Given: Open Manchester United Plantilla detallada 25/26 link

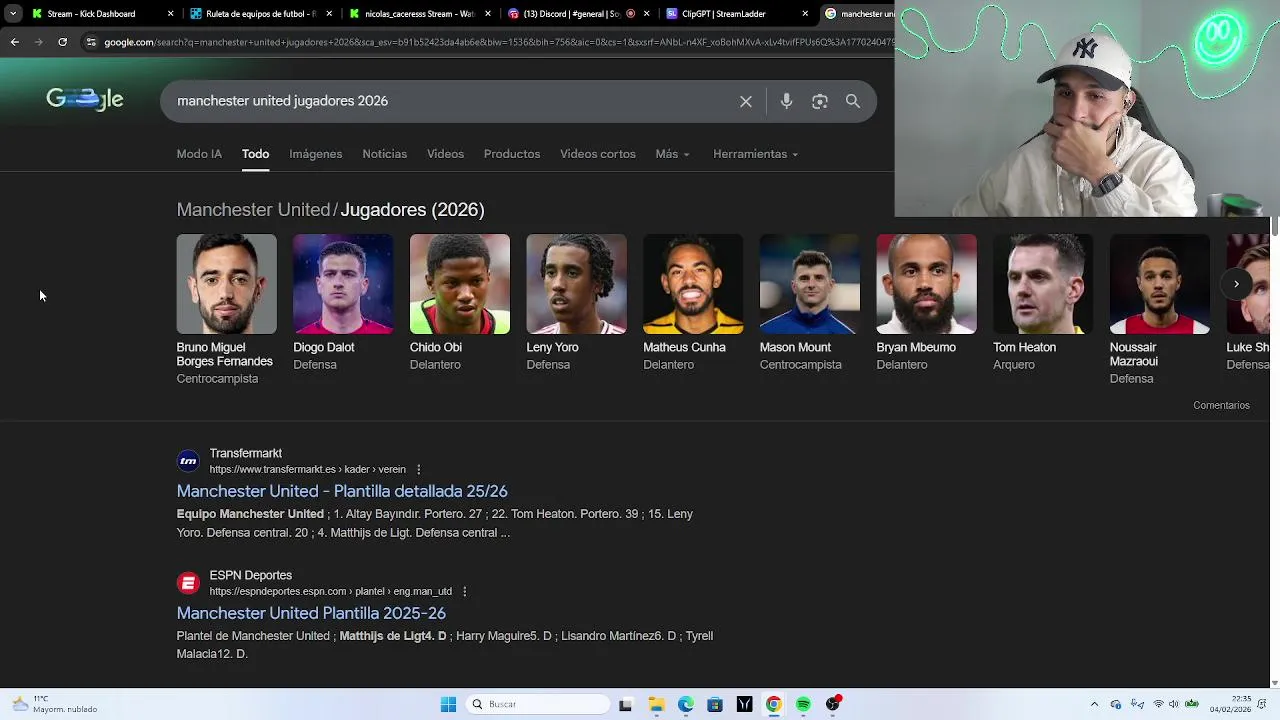Looking at the screenshot, I should [x=342, y=491].
